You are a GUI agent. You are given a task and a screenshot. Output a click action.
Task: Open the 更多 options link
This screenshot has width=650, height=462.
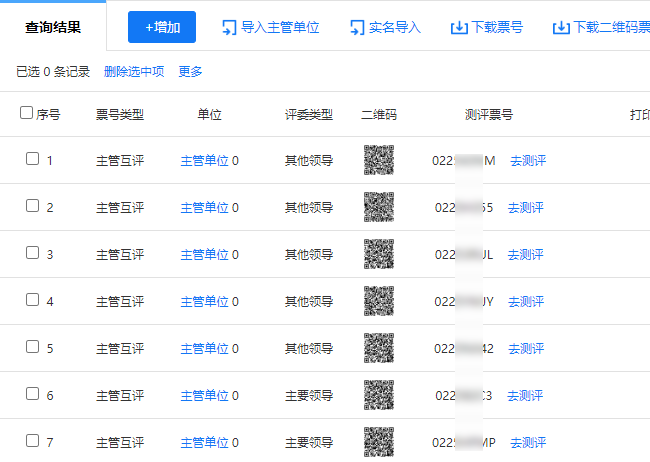coord(190,72)
